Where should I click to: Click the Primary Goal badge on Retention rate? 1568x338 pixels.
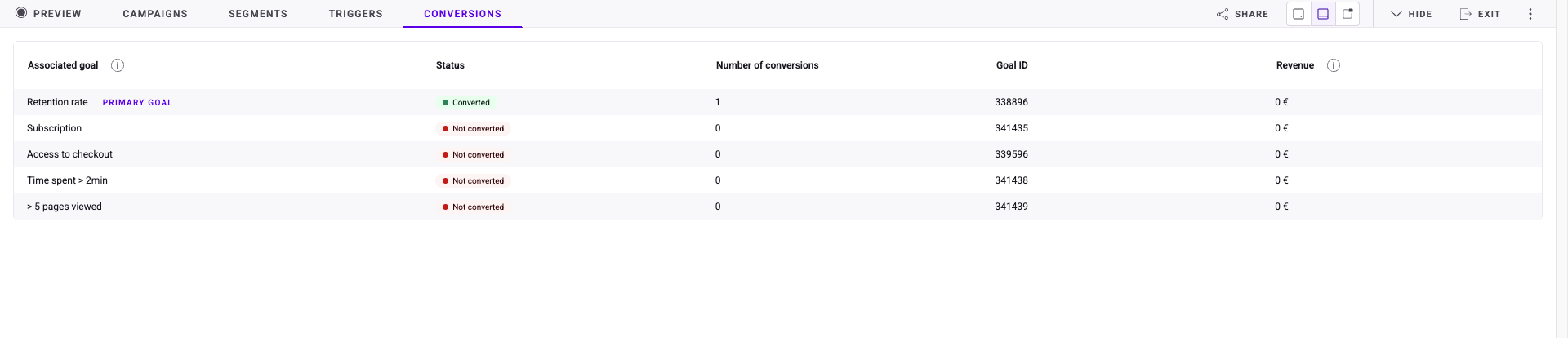[x=137, y=103]
